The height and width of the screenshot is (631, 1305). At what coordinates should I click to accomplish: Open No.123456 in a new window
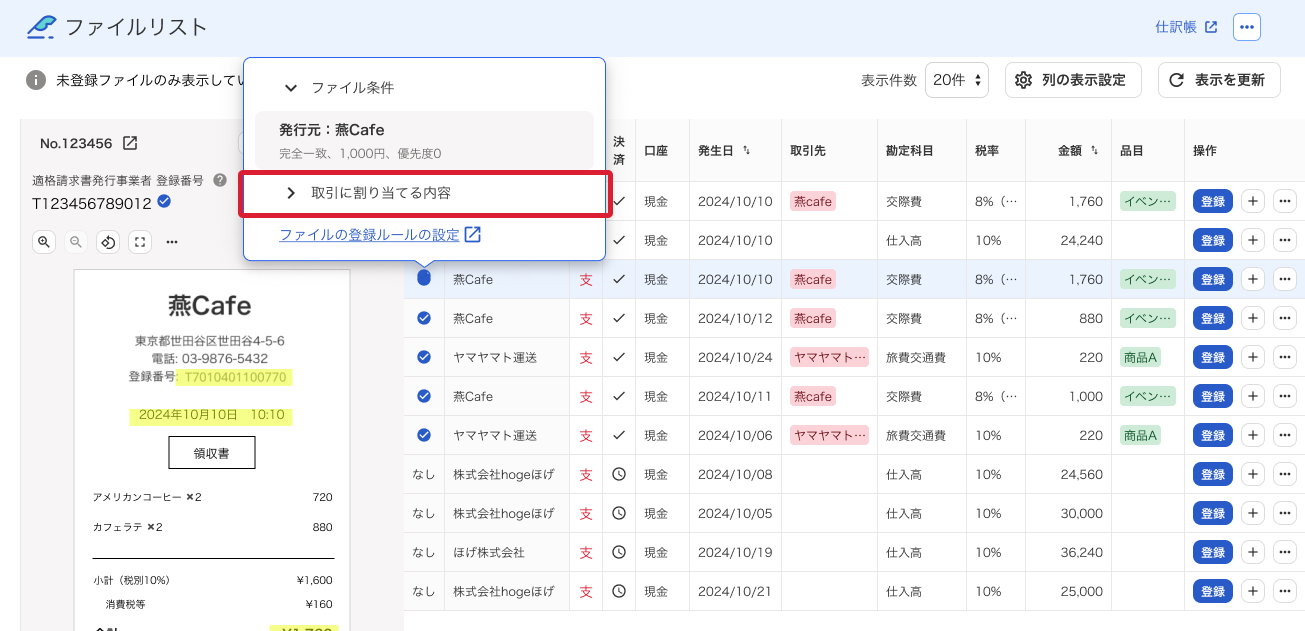(x=130, y=143)
